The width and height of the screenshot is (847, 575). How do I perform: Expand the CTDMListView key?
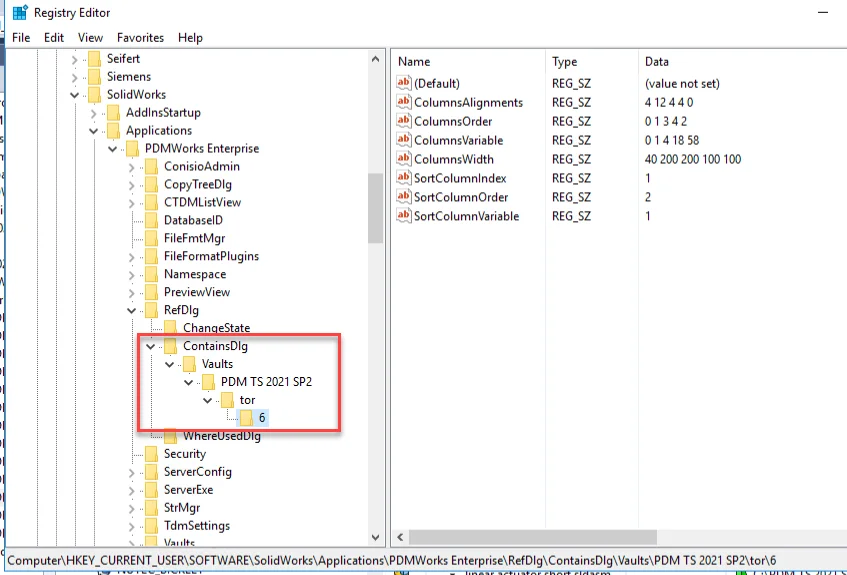(132, 203)
